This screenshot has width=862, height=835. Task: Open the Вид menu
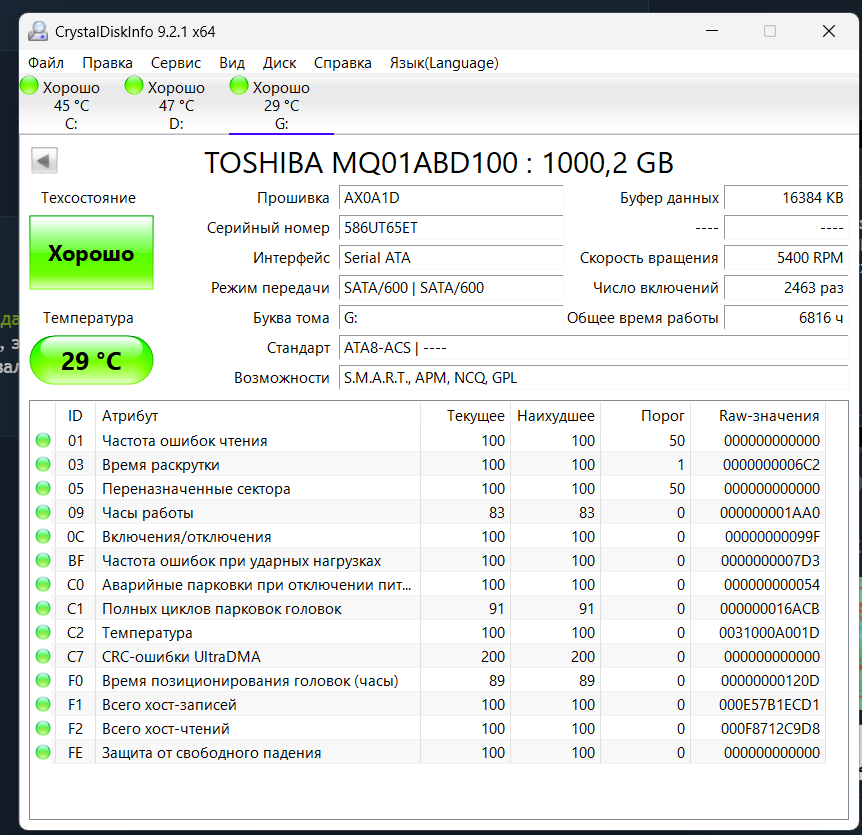click(232, 63)
